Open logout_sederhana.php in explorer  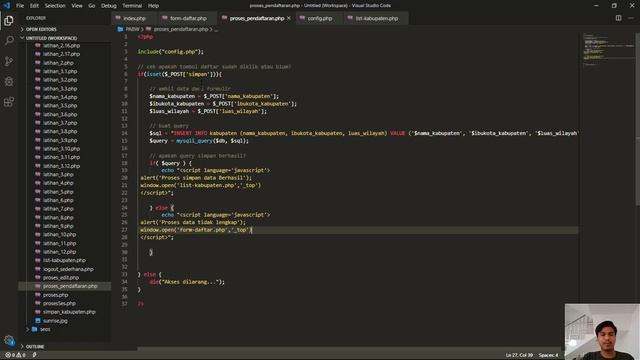(68, 269)
